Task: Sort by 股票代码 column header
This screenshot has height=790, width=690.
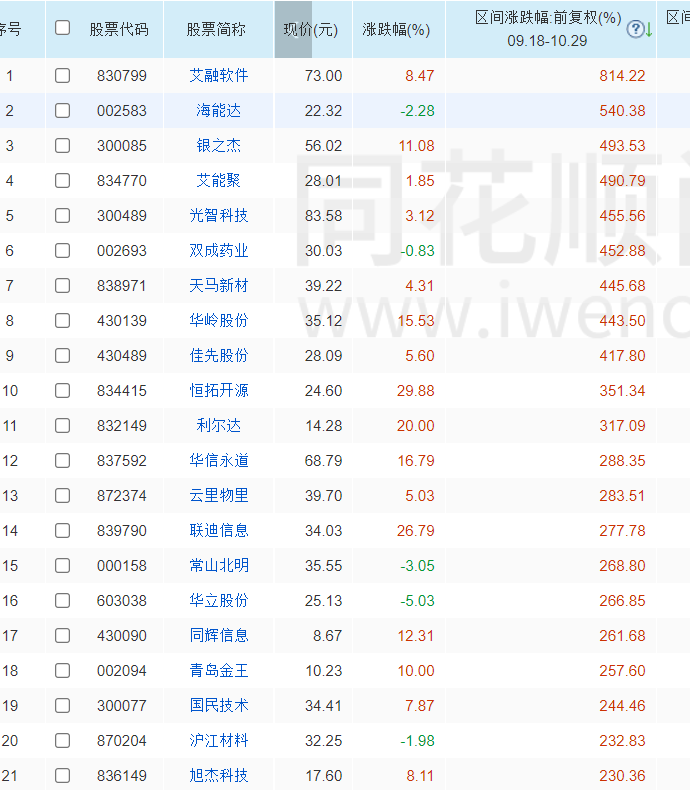Action: tap(119, 30)
